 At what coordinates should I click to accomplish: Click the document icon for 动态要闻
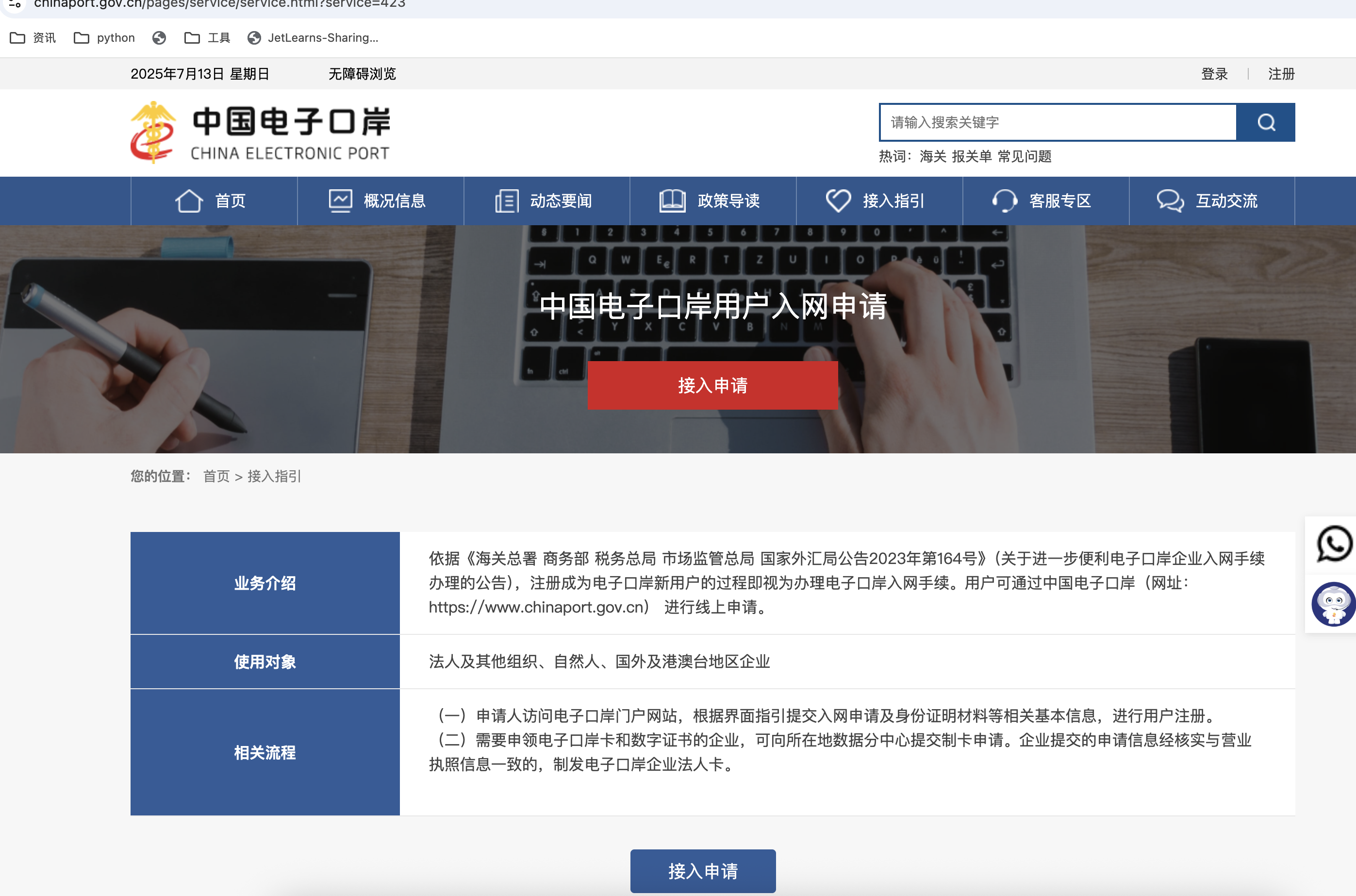506,200
